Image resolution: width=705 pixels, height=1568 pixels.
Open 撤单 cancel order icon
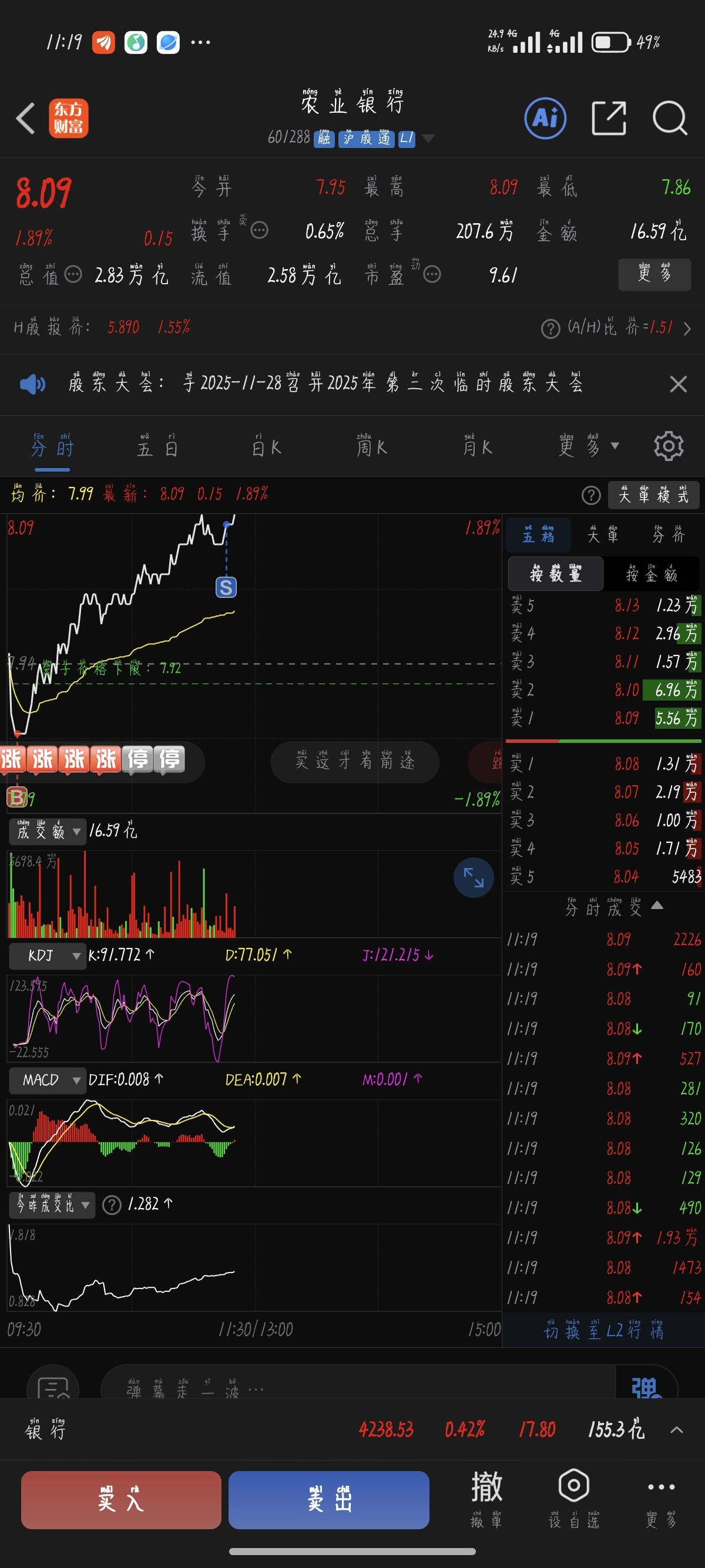486,1499
